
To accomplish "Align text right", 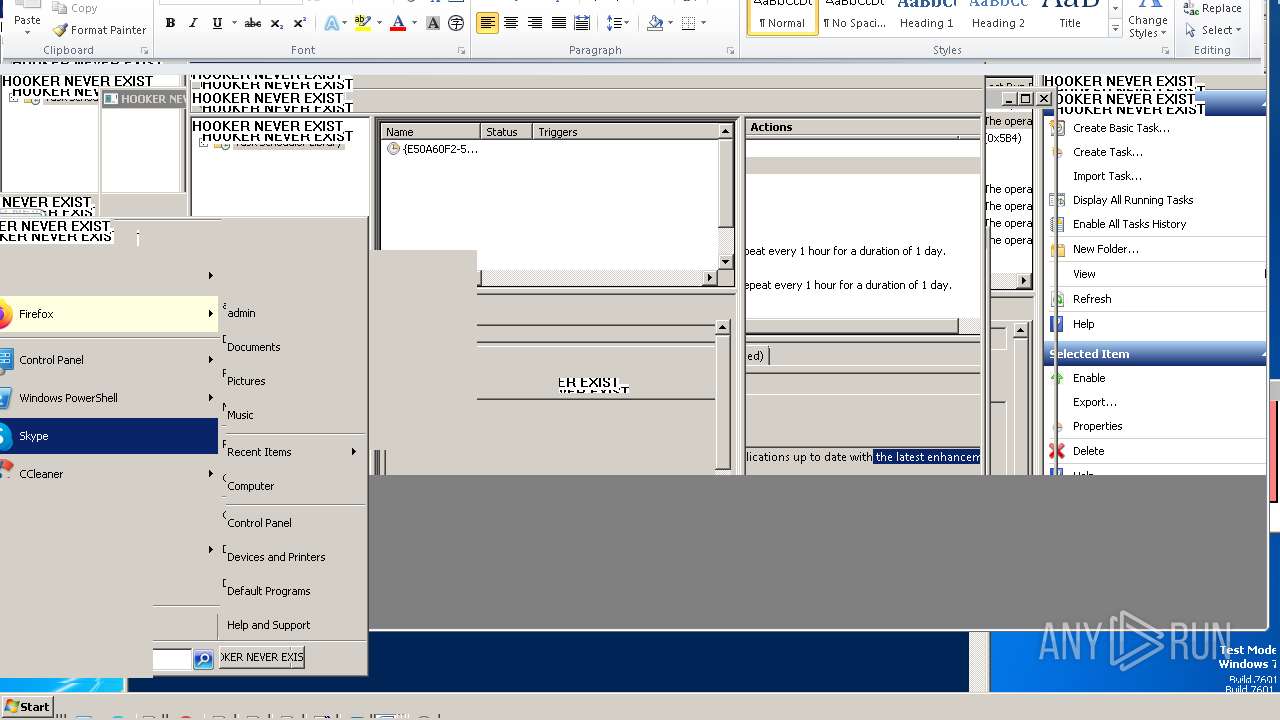I will [535, 23].
